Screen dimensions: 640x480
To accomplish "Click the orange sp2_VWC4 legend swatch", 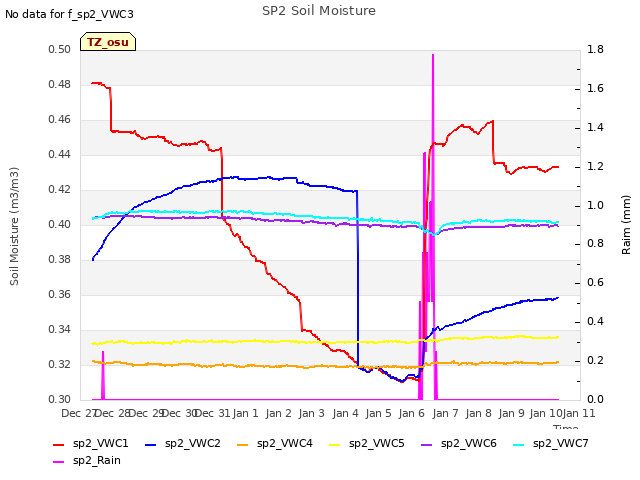I will pyautogui.click(x=243, y=444).
